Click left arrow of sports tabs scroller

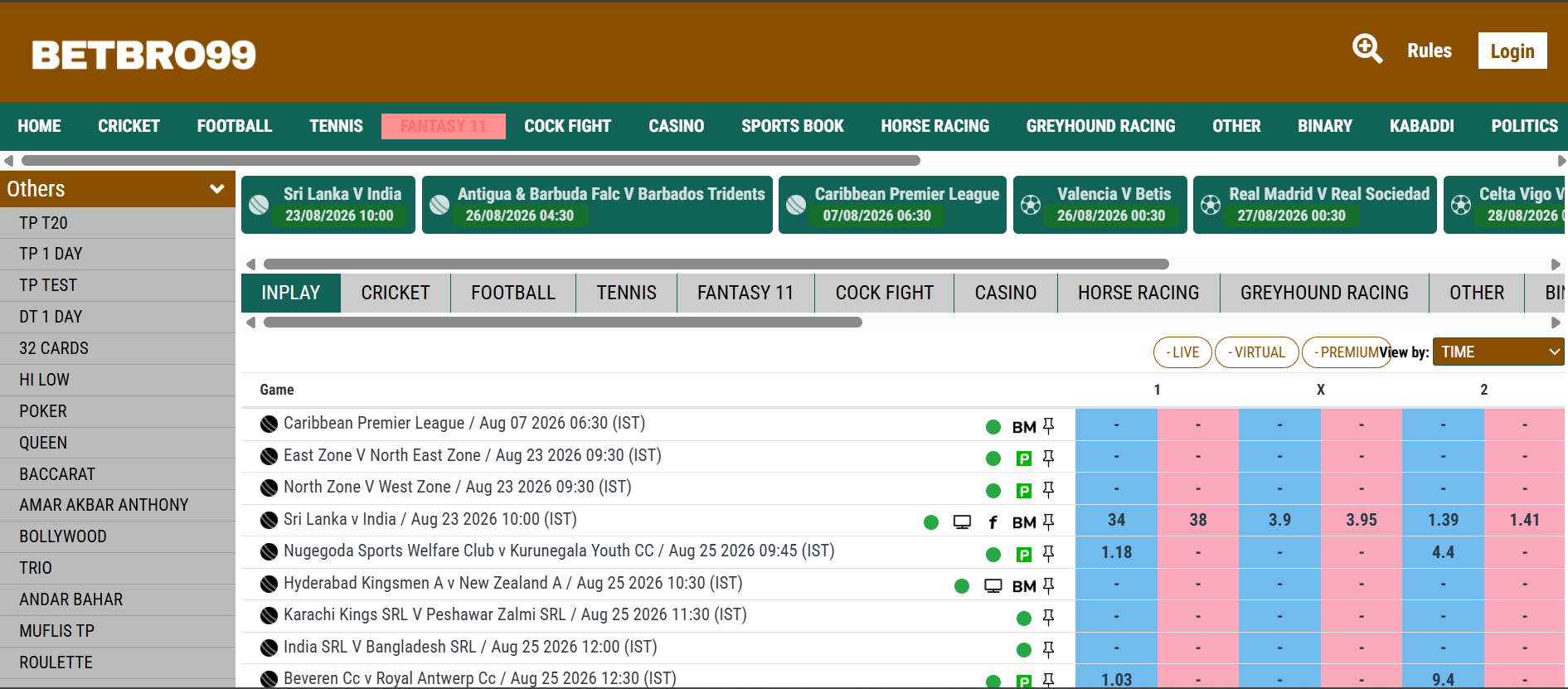[x=250, y=323]
